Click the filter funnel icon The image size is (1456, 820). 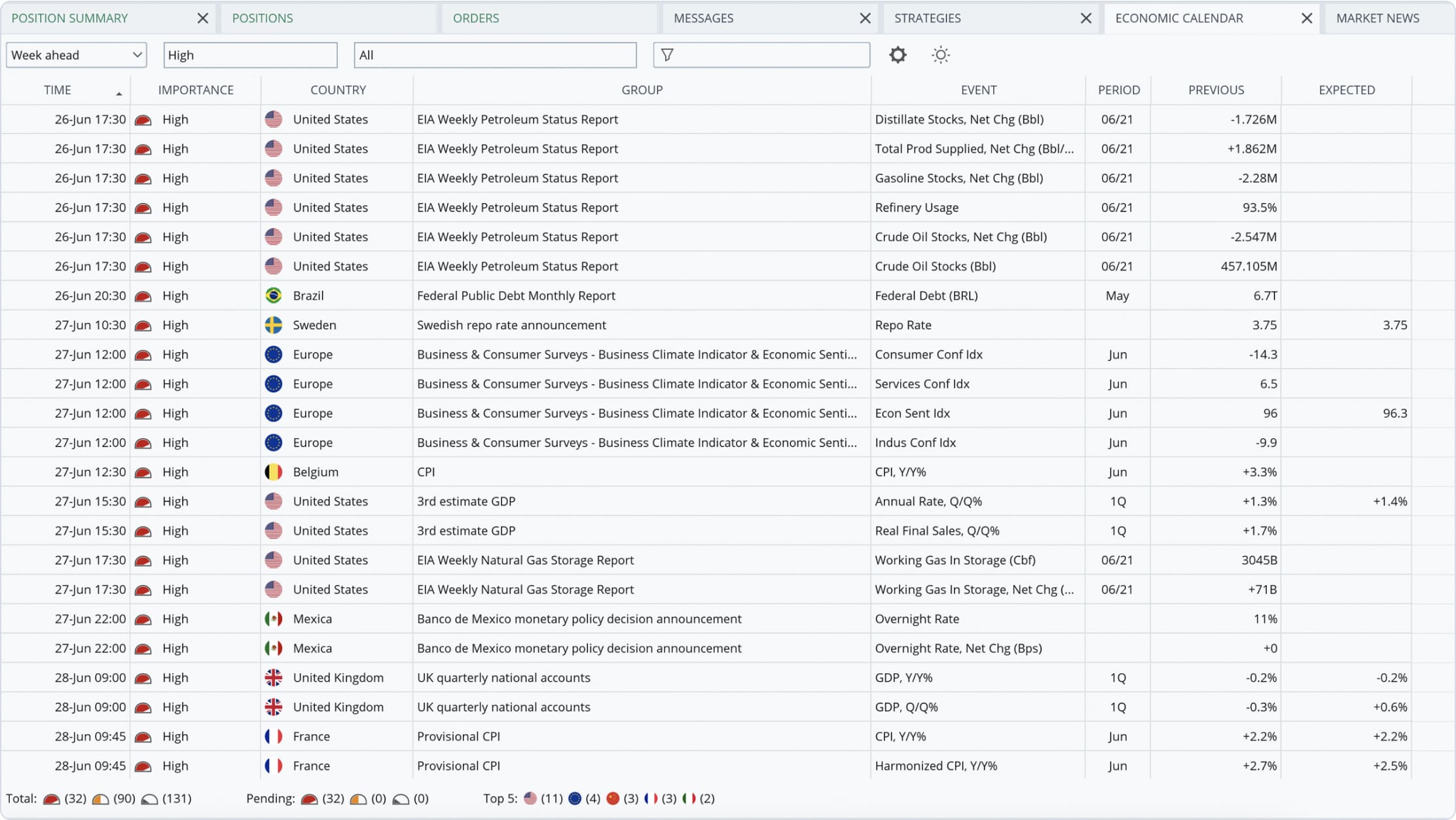tap(667, 55)
